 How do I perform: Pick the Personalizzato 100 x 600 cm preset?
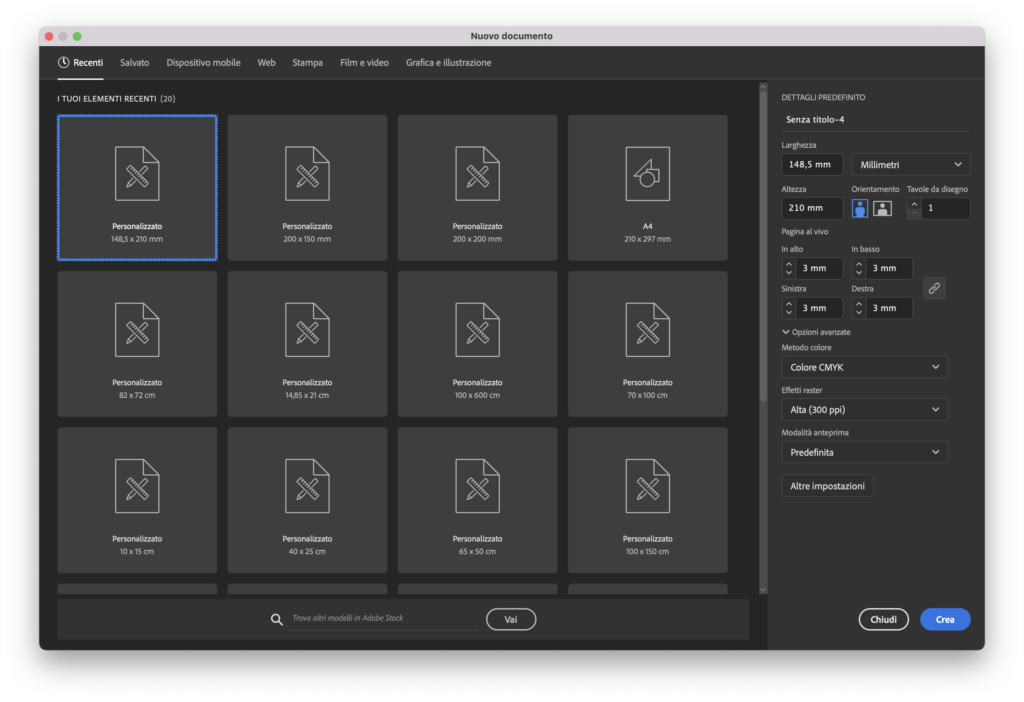(477, 343)
